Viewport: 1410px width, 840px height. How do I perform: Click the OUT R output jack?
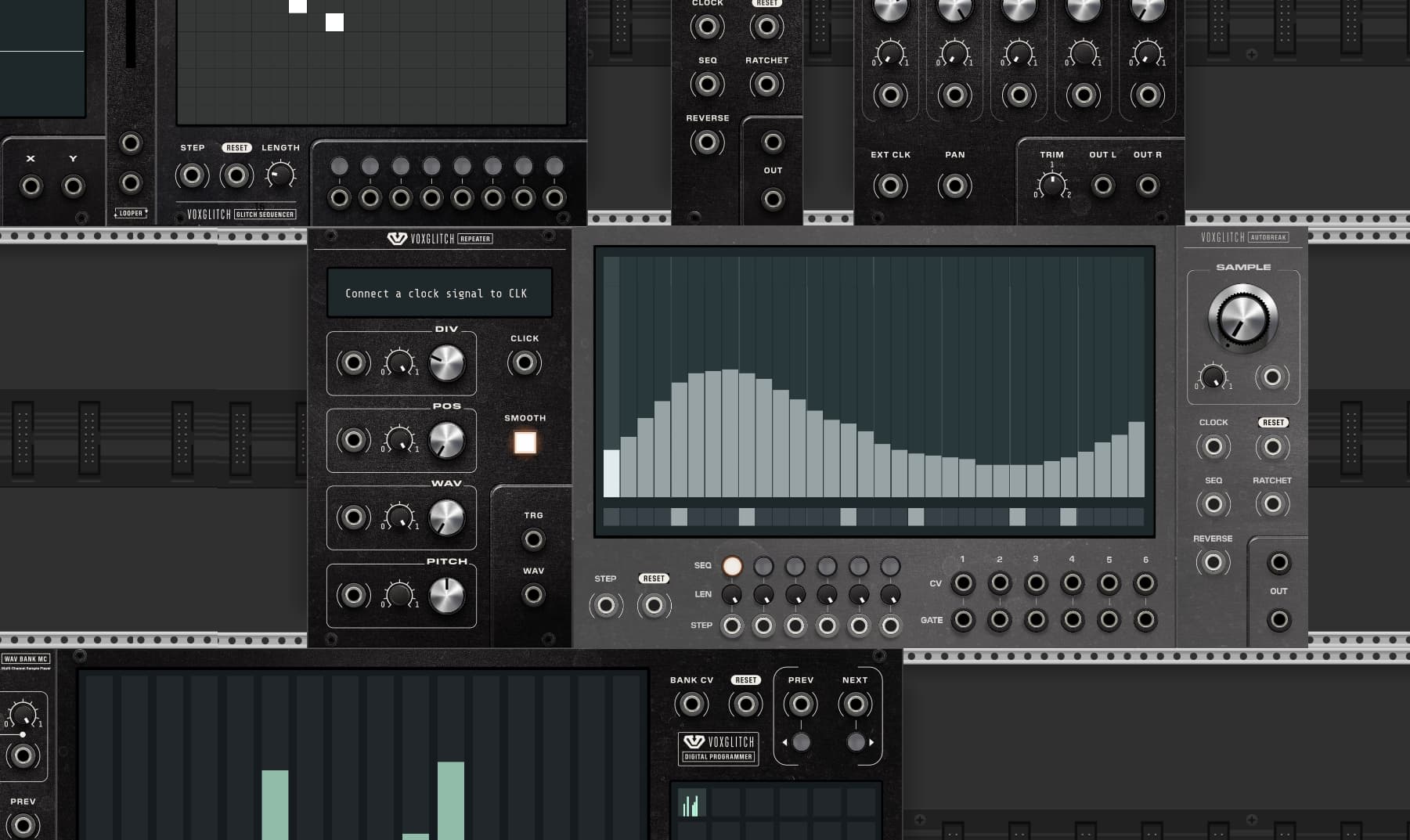click(1148, 186)
